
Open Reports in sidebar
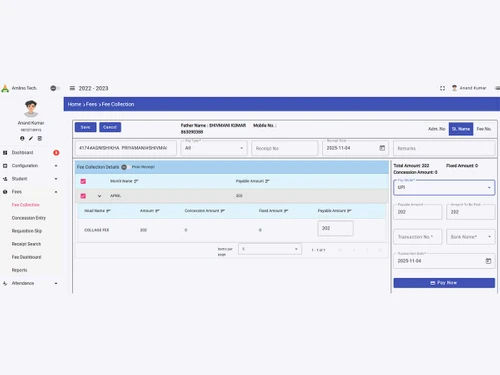19,270
